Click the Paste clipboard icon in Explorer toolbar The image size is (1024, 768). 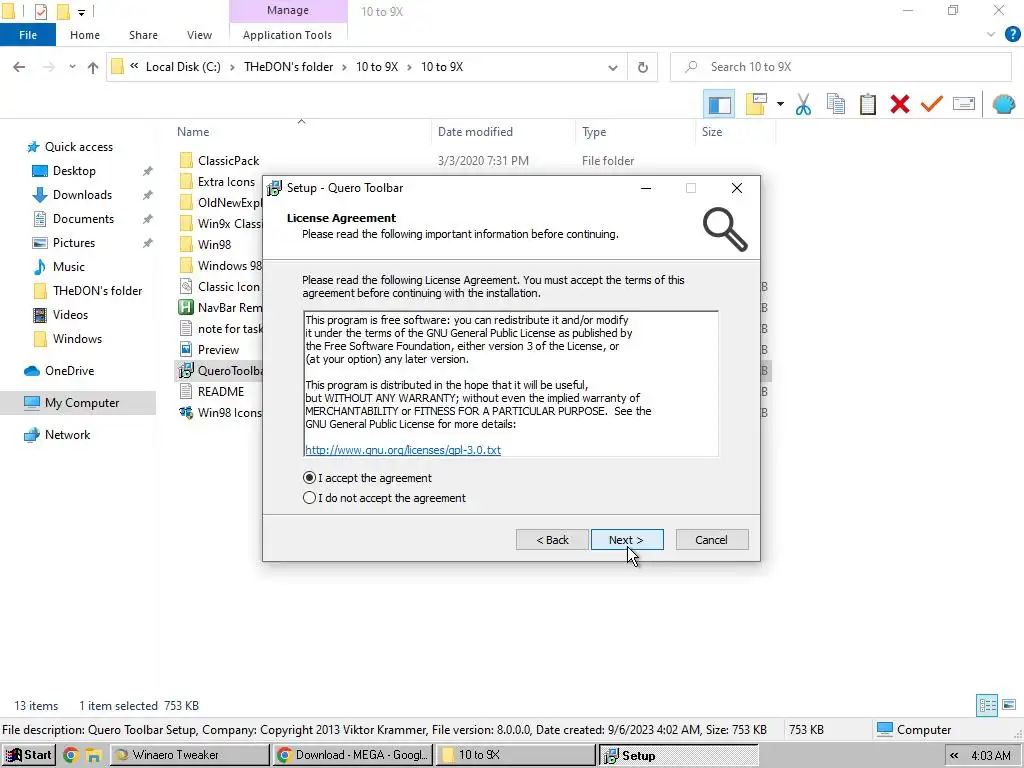867,104
